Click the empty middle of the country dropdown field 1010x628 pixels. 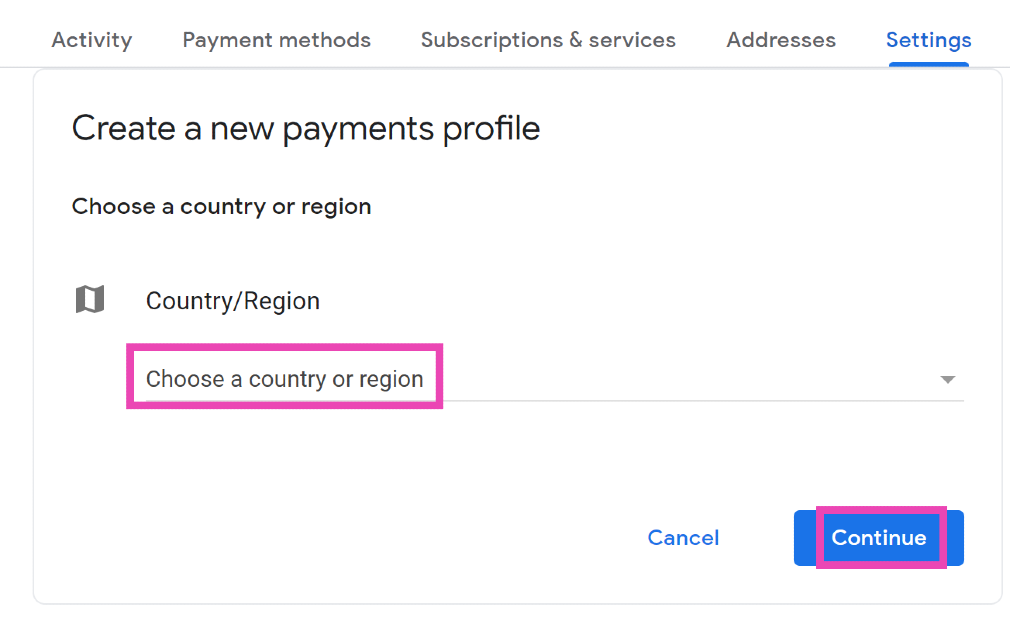680,380
